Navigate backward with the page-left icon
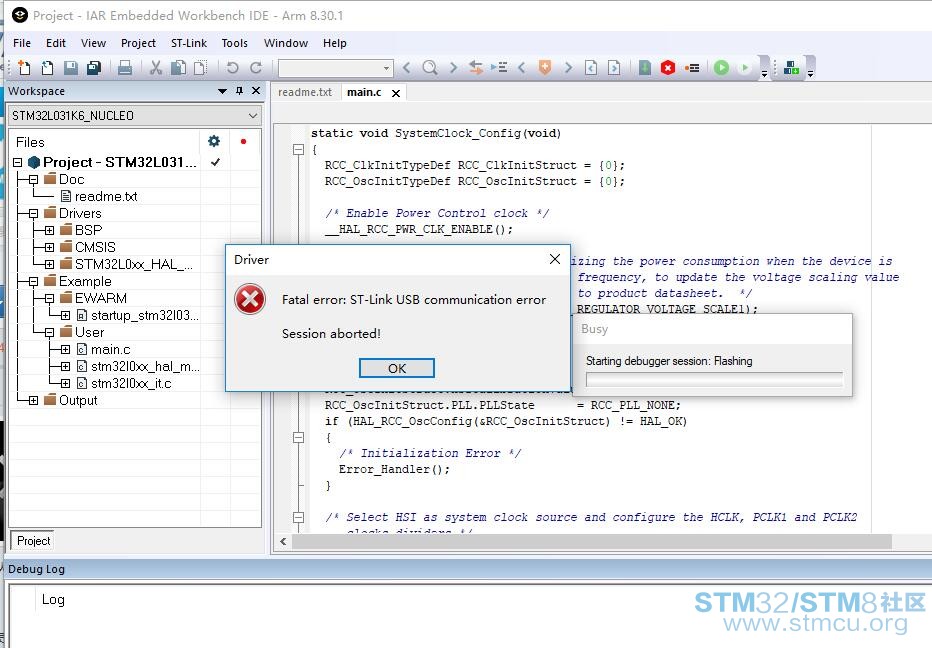The height and width of the screenshot is (648, 932). [x=591, y=68]
